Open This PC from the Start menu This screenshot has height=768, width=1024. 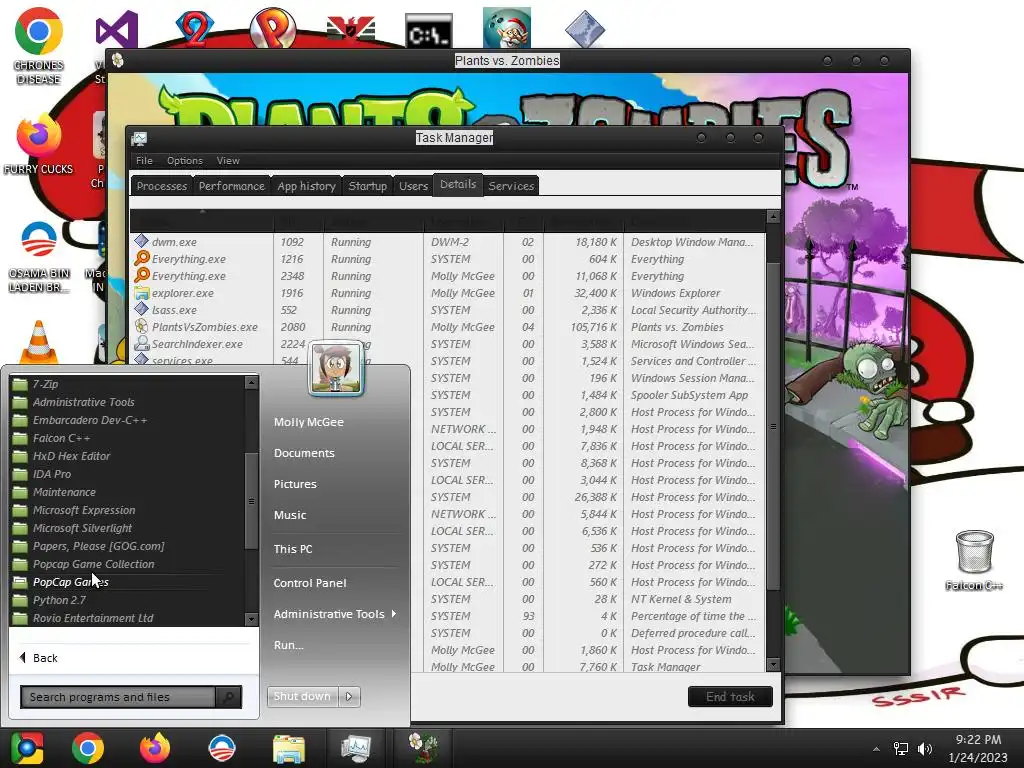[293, 549]
